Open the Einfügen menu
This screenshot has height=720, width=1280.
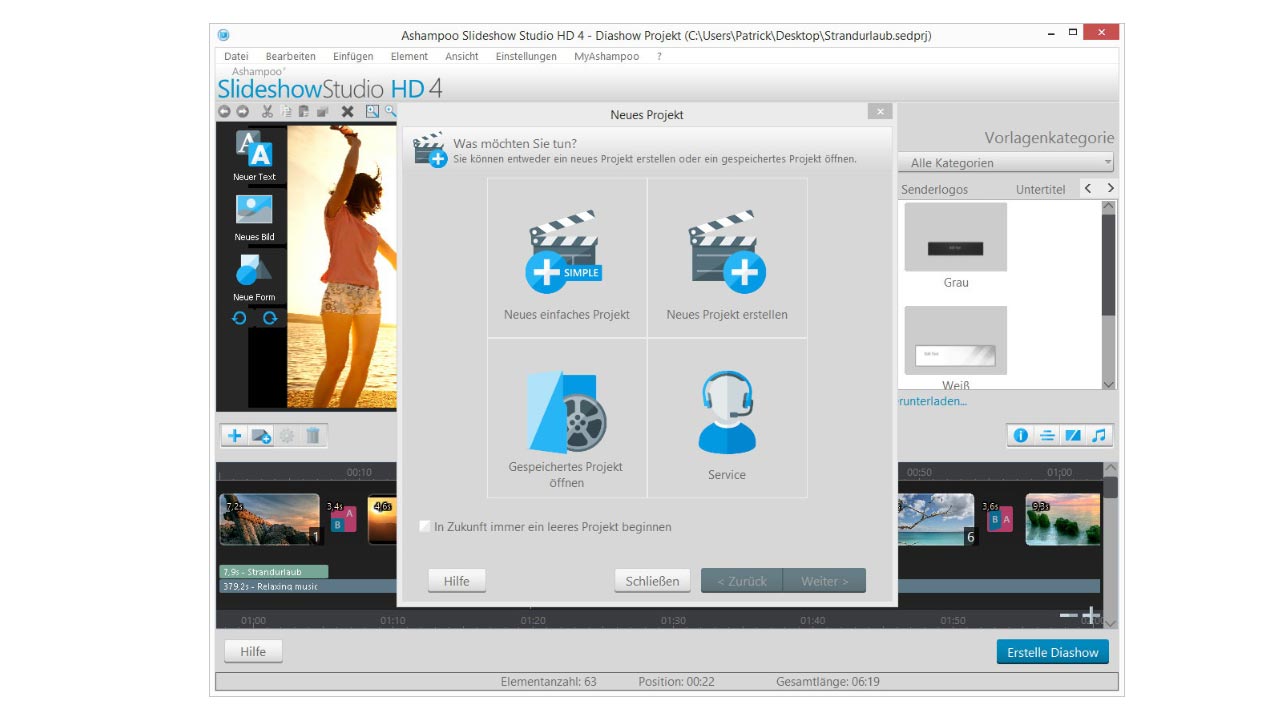click(353, 56)
